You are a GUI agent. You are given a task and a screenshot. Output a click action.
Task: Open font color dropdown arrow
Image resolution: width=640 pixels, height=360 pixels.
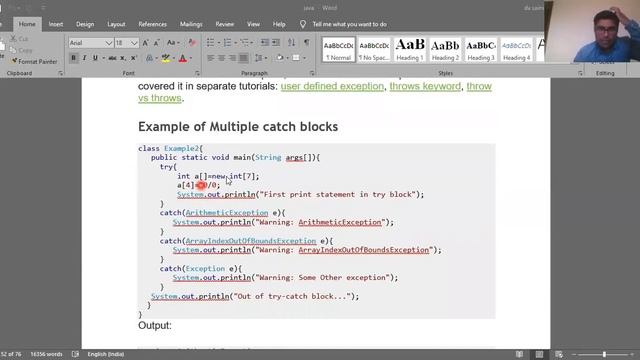[x=191, y=58]
